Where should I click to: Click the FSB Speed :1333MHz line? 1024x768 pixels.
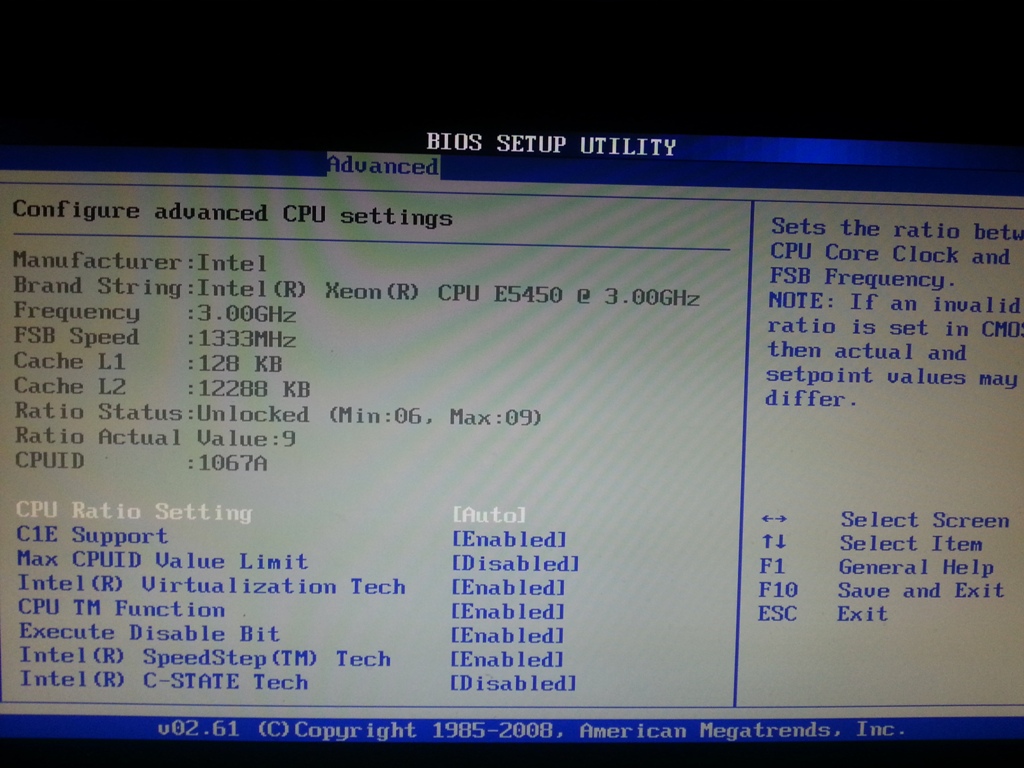[155, 338]
